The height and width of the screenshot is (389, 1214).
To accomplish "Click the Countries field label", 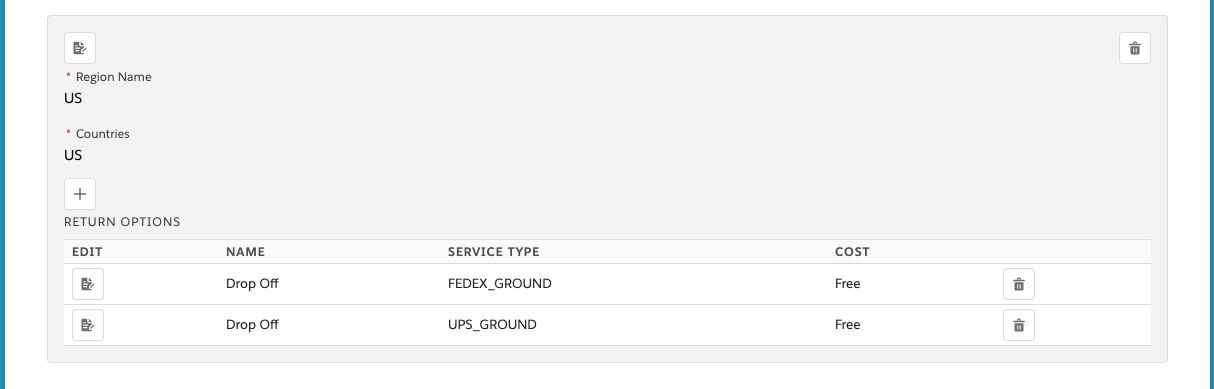I will [x=103, y=134].
